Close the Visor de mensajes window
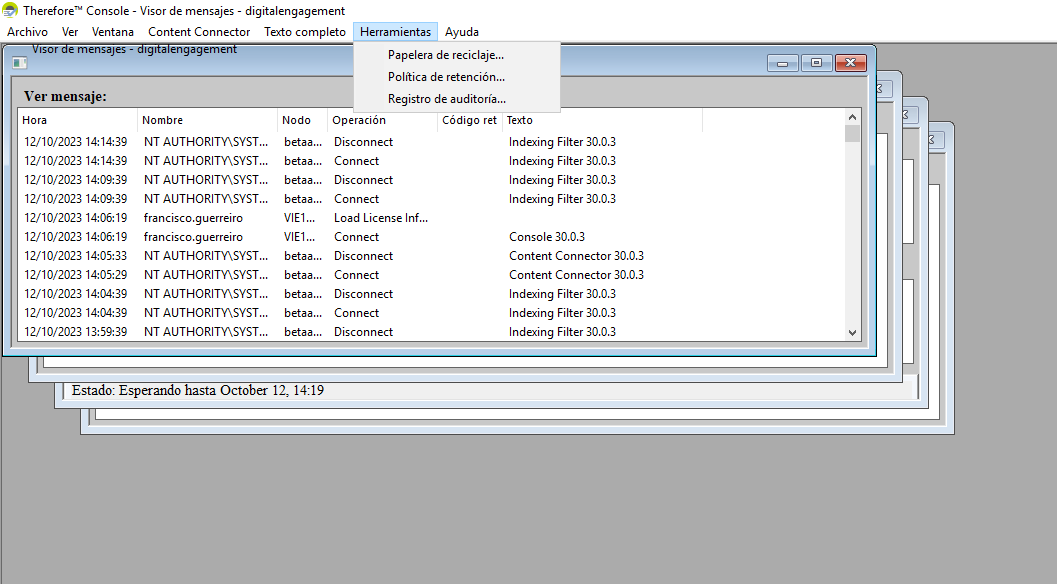The image size is (1057, 584). 851,63
